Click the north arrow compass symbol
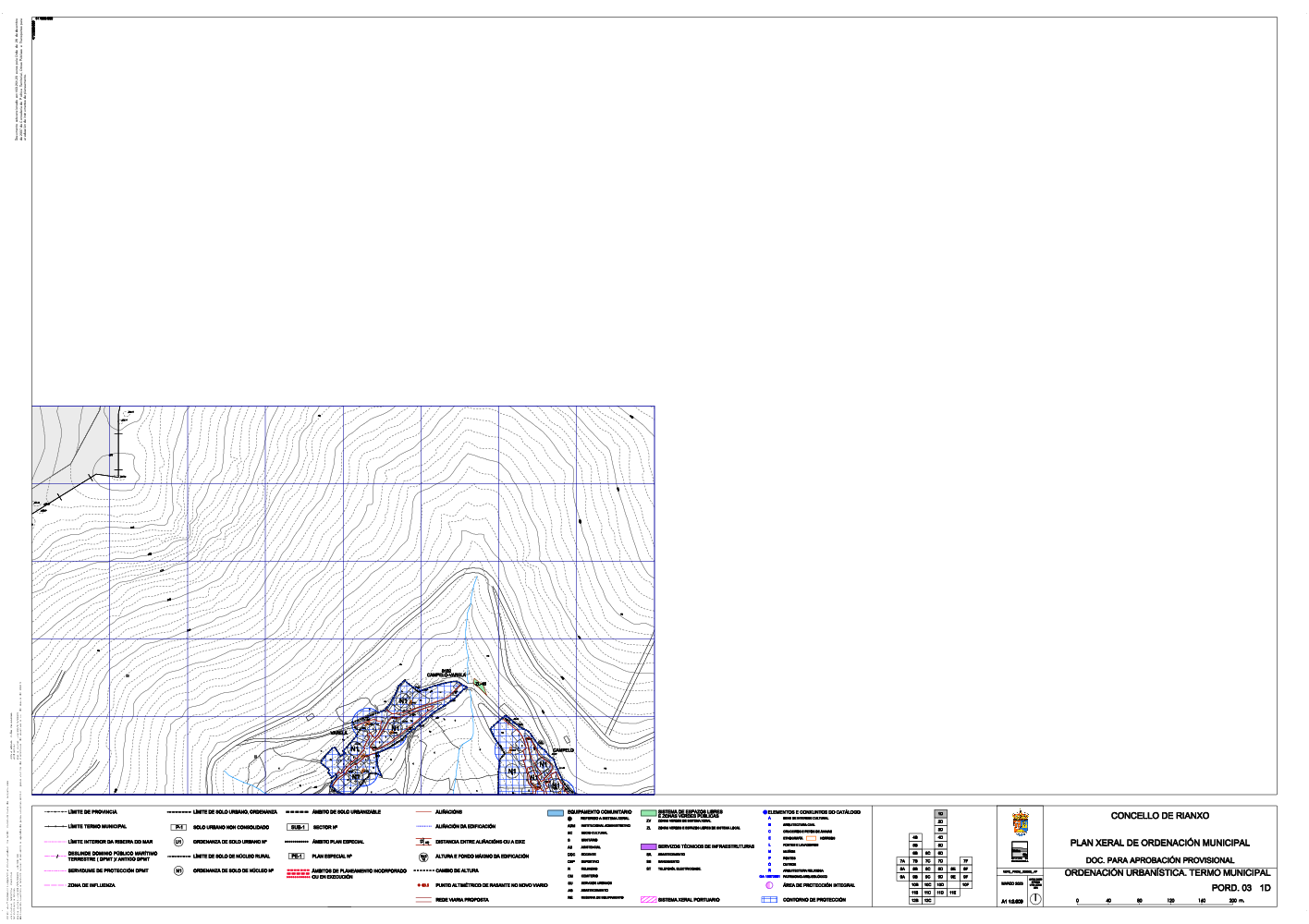The image size is (1309, 924). pos(1035,898)
